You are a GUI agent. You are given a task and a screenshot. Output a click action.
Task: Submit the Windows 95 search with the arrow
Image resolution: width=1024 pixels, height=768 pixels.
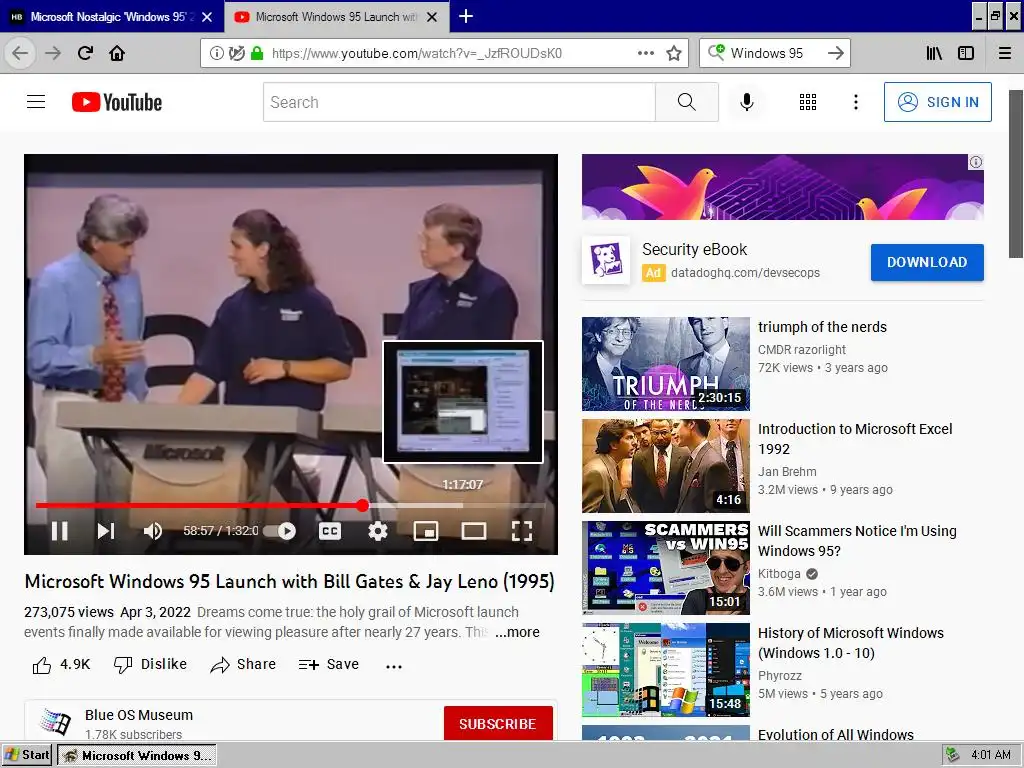(x=835, y=53)
